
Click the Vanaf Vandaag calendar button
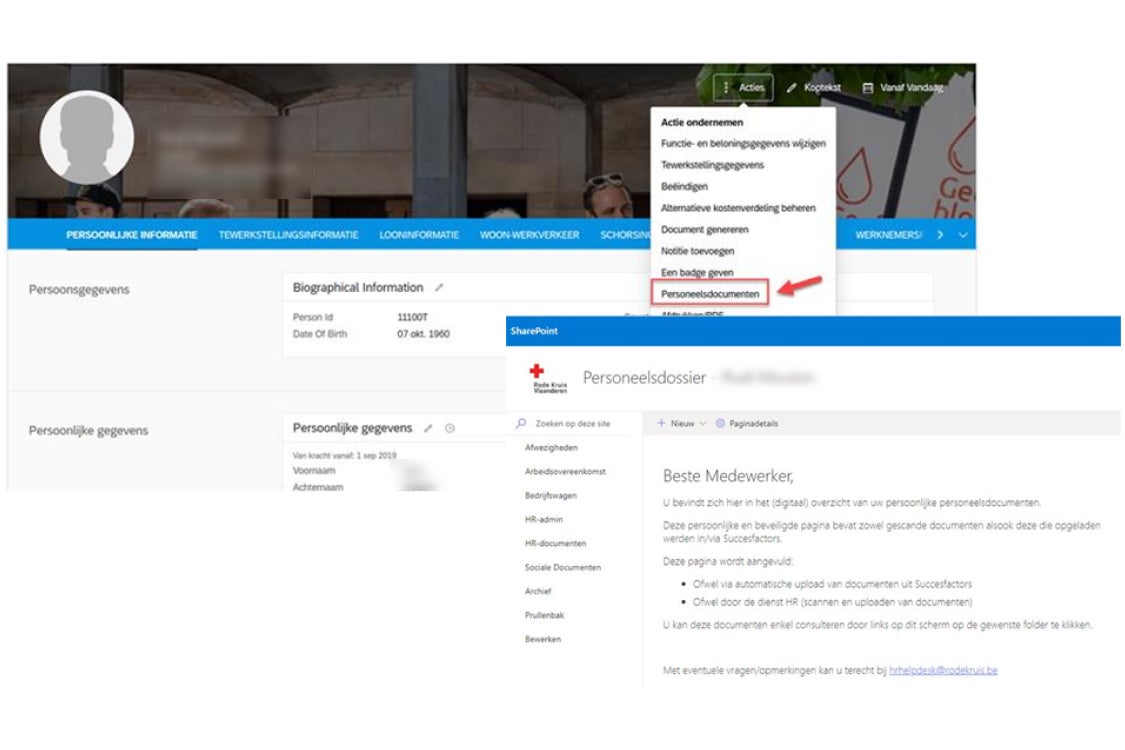pos(903,88)
